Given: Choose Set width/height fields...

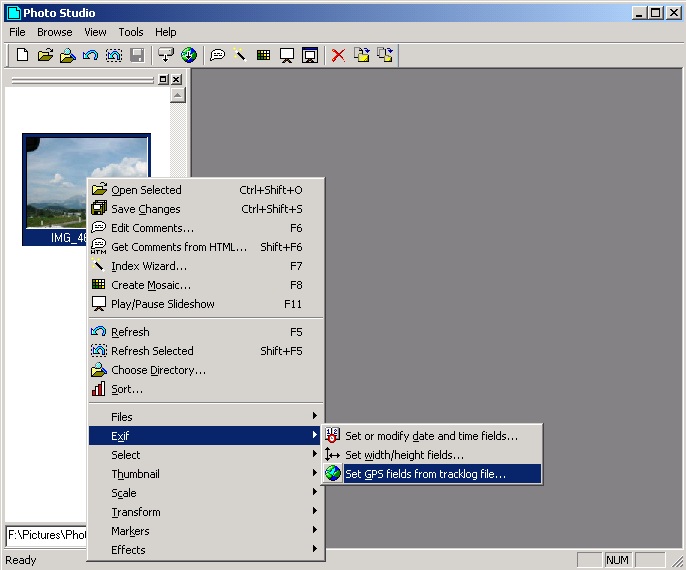Looking at the screenshot, I should pyautogui.click(x=432, y=455).
